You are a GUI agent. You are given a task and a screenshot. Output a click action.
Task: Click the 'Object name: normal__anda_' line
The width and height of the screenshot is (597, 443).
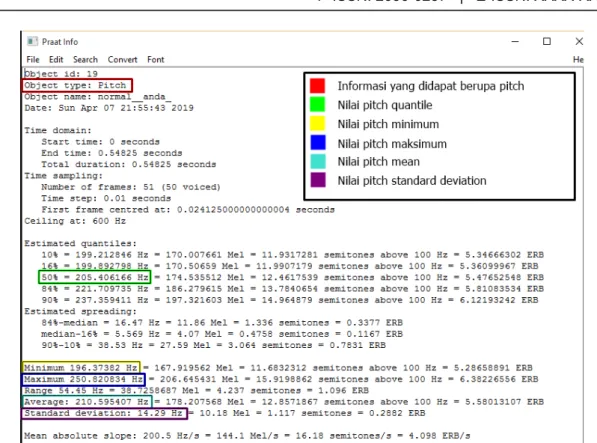point(97,97)
